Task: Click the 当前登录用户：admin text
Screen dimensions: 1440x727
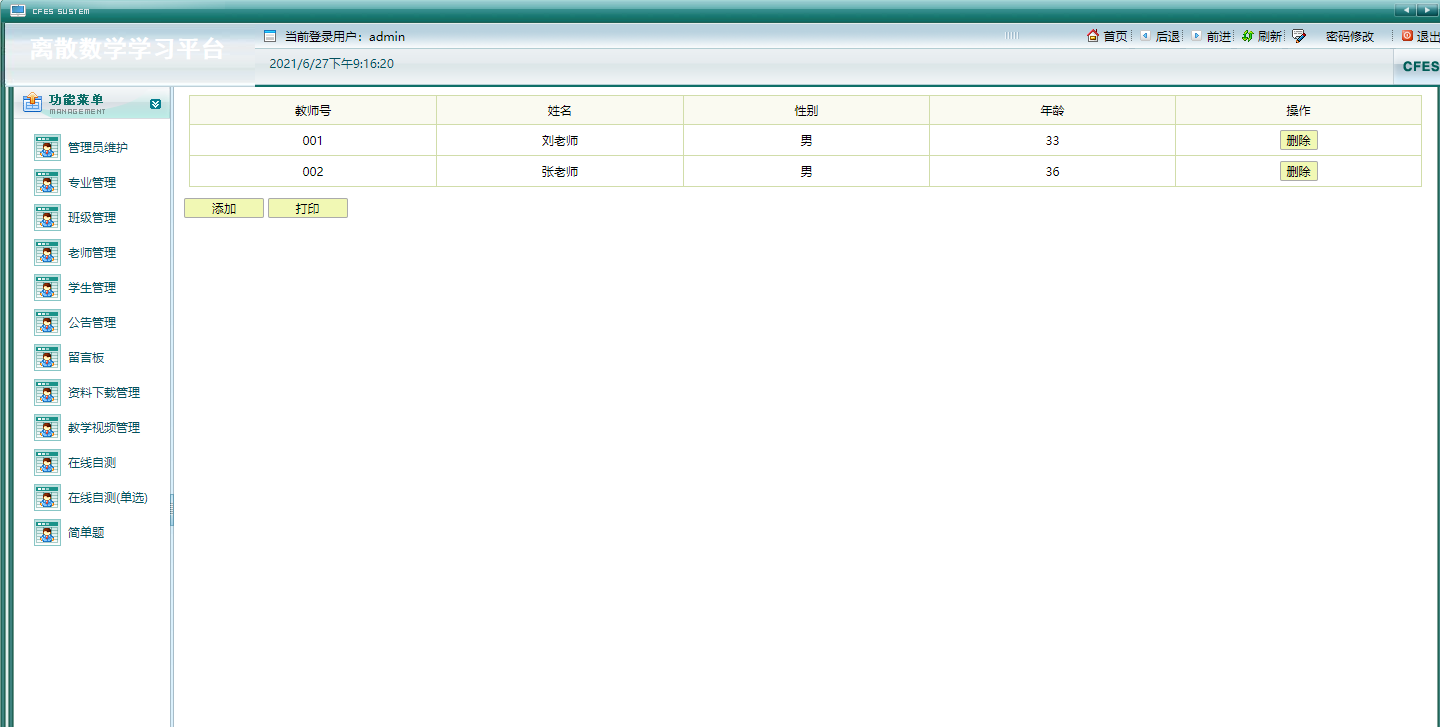Action: pyautogui.click(x=345, y=37)
